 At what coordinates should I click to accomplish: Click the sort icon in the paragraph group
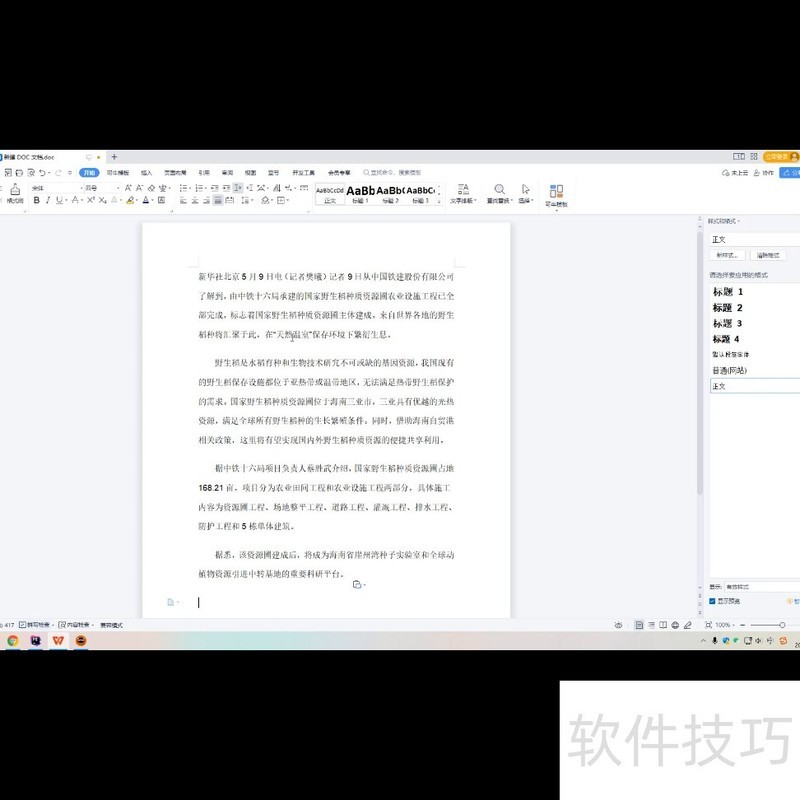(277, 188)
